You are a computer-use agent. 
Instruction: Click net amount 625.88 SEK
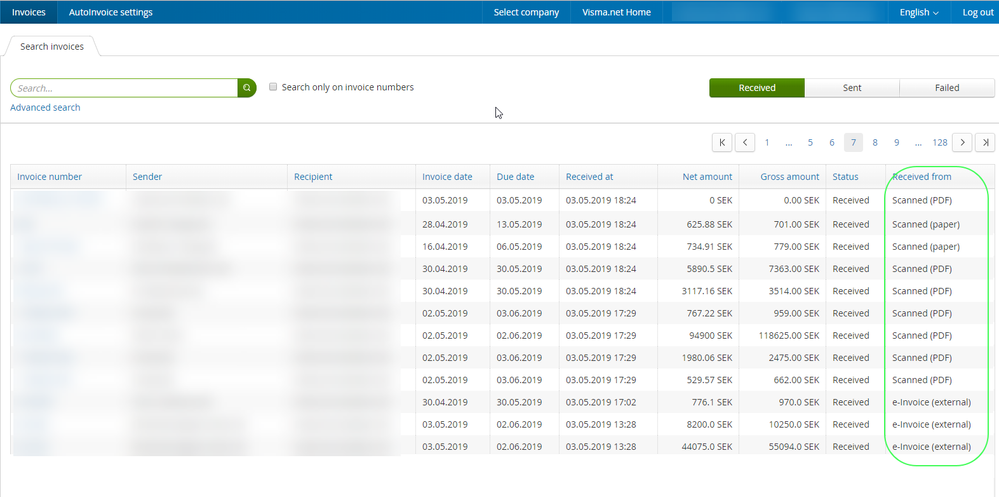[x=709, y=224]
